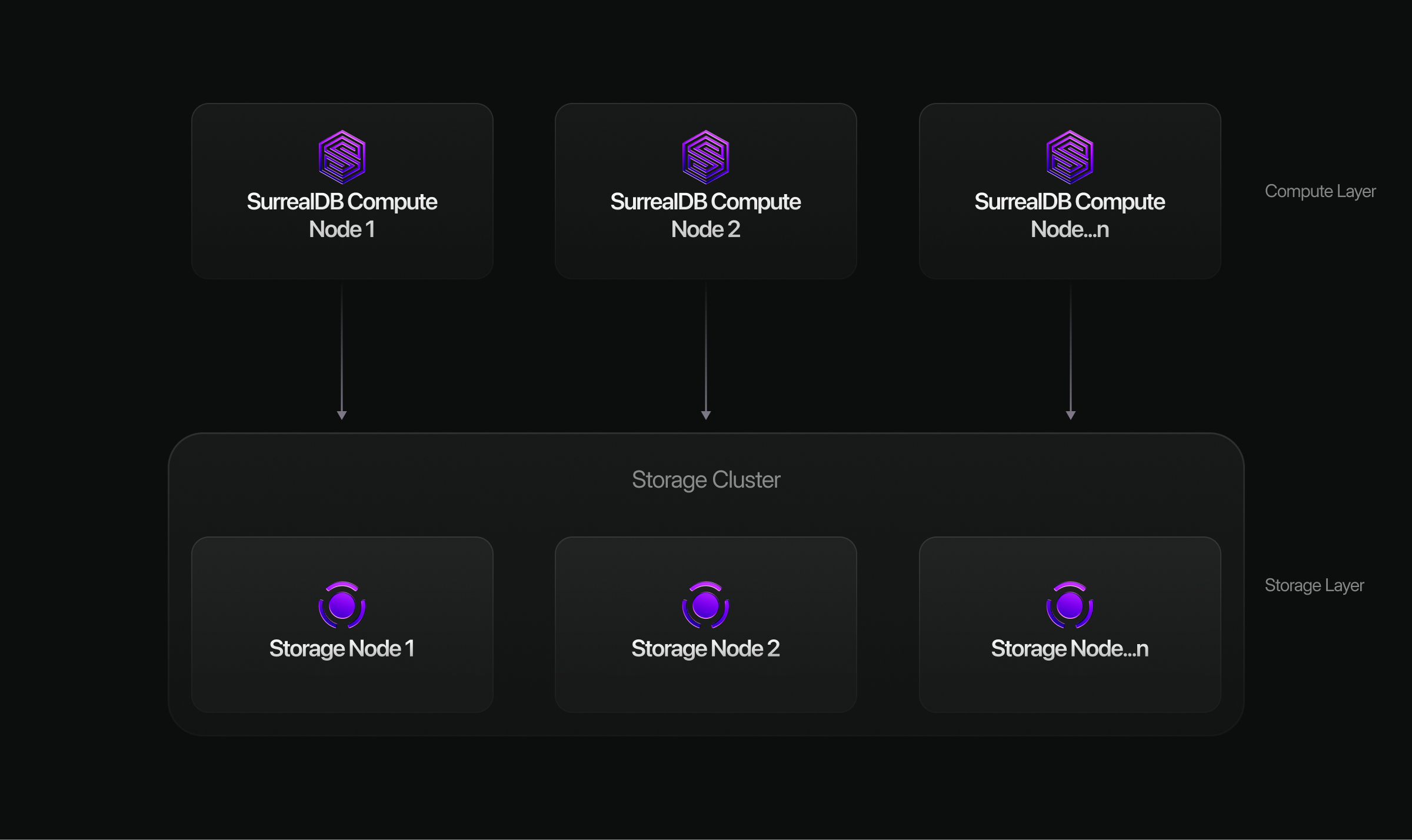The width and height of the screenshot is (1412, 840).
Task: Click the SurrealDB logo in Compute Node 2
Action: click(705, 157)
